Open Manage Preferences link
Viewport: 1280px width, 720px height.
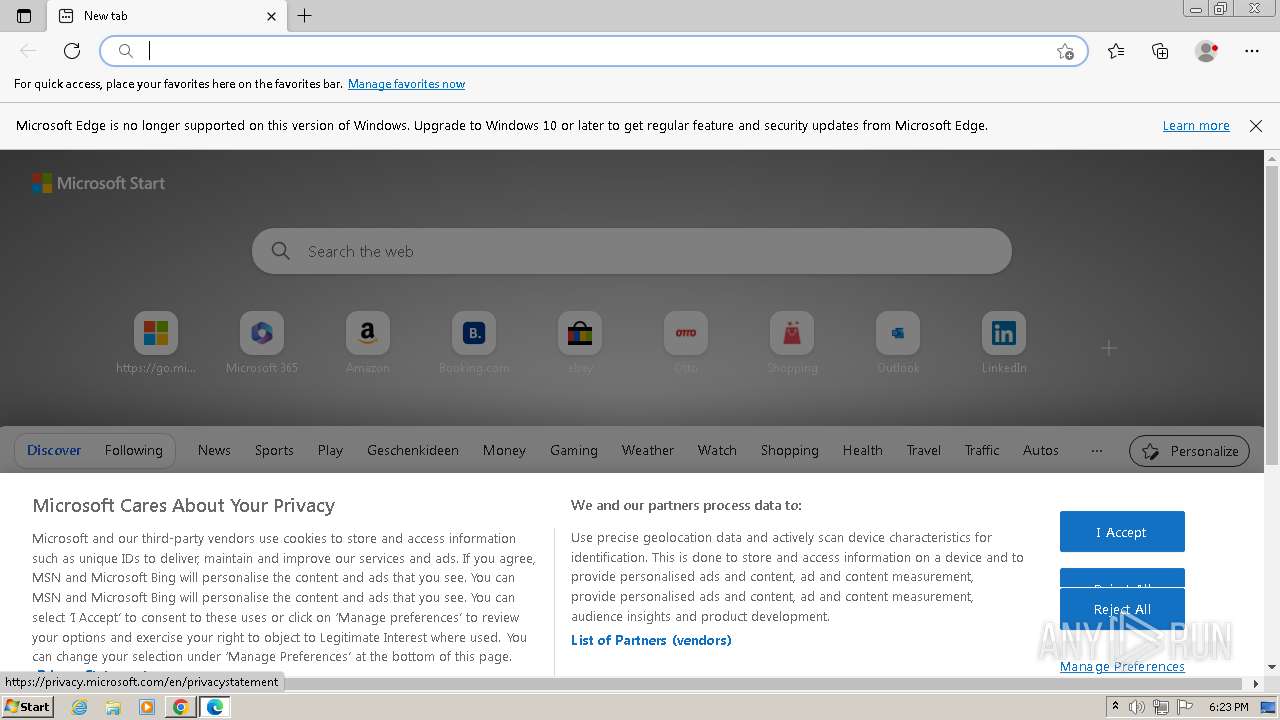tap(1122, 667)
